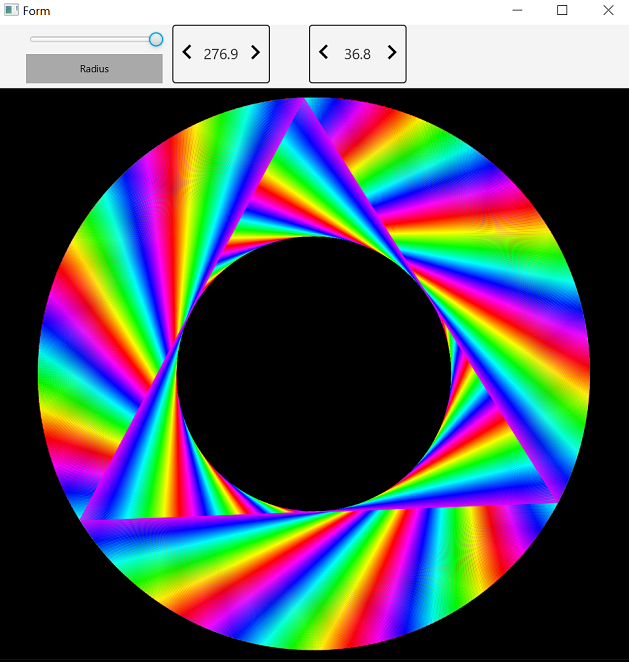Click the gray Radius label button
This screenshot has width=629, height=662.
click(x=94, y=68)
